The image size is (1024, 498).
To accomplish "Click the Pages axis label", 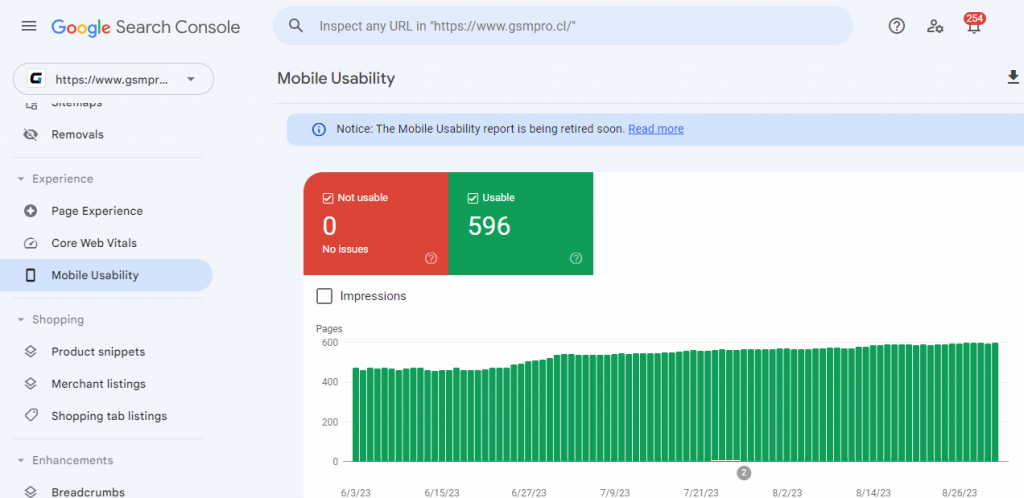I will click(329, 329).
